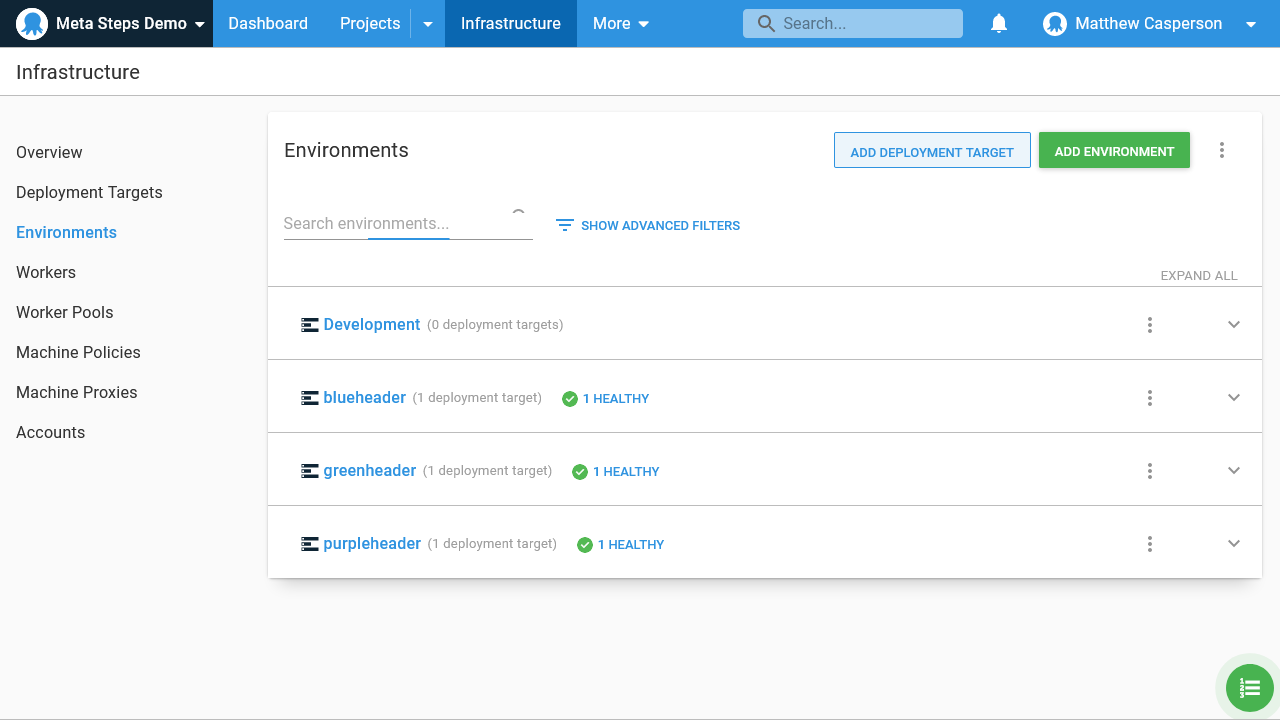The width and height of the screenshot is (1280, 720).
Task: Open the blueheader environment overflow menu
Action: tap(1149, 398)
